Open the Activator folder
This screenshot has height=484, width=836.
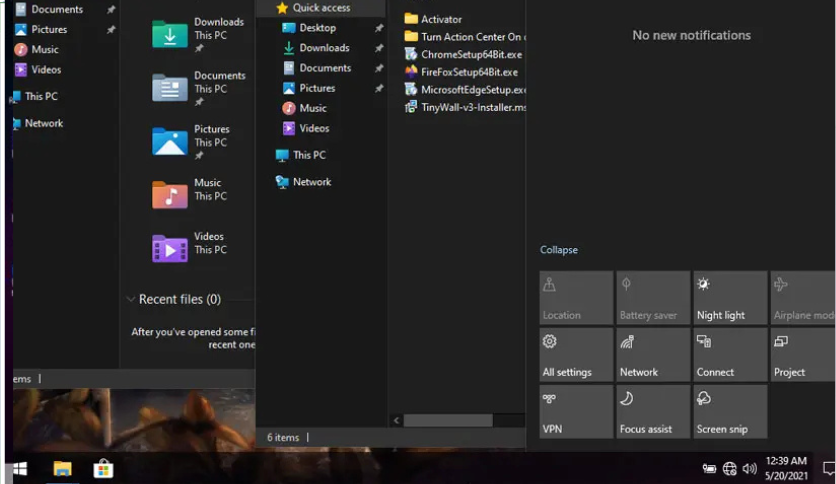[433, 19]
